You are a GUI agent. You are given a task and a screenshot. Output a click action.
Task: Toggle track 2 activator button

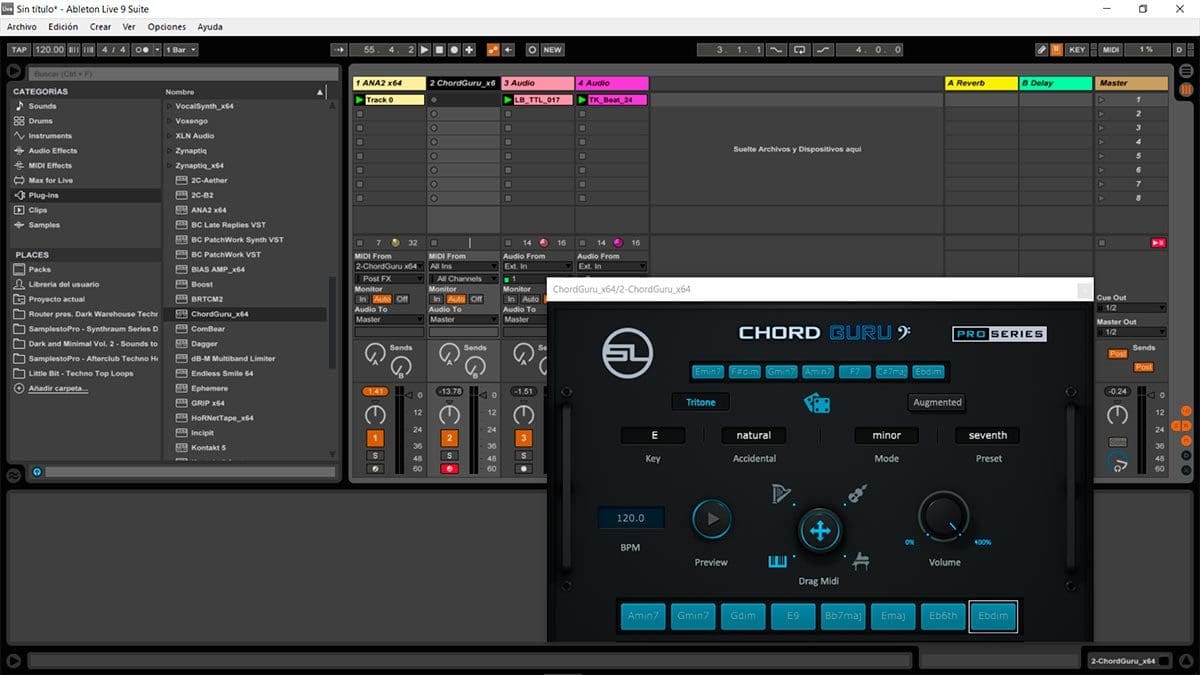[449, 438]
